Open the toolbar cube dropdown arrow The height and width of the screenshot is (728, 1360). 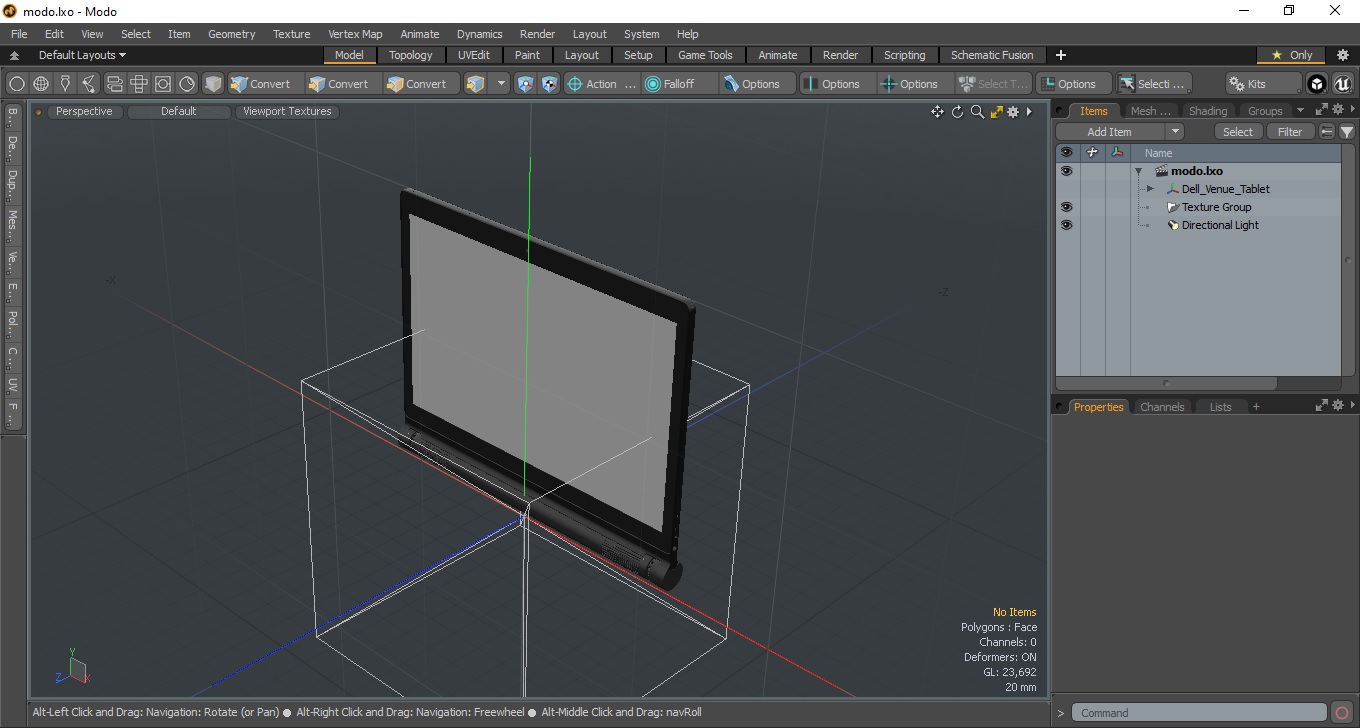click(501, 84)
